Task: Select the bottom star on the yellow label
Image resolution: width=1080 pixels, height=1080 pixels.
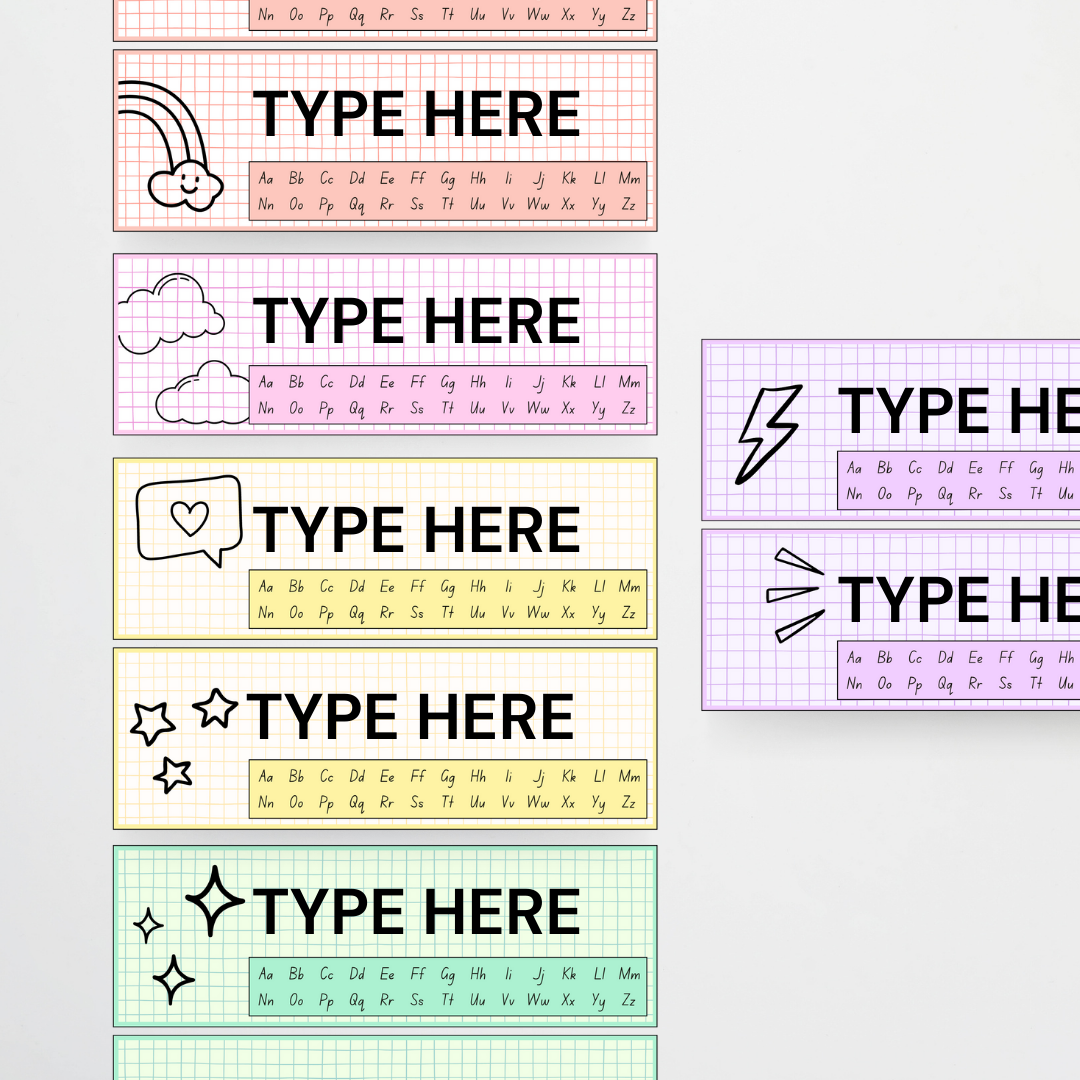Action: tap(173, 773)
